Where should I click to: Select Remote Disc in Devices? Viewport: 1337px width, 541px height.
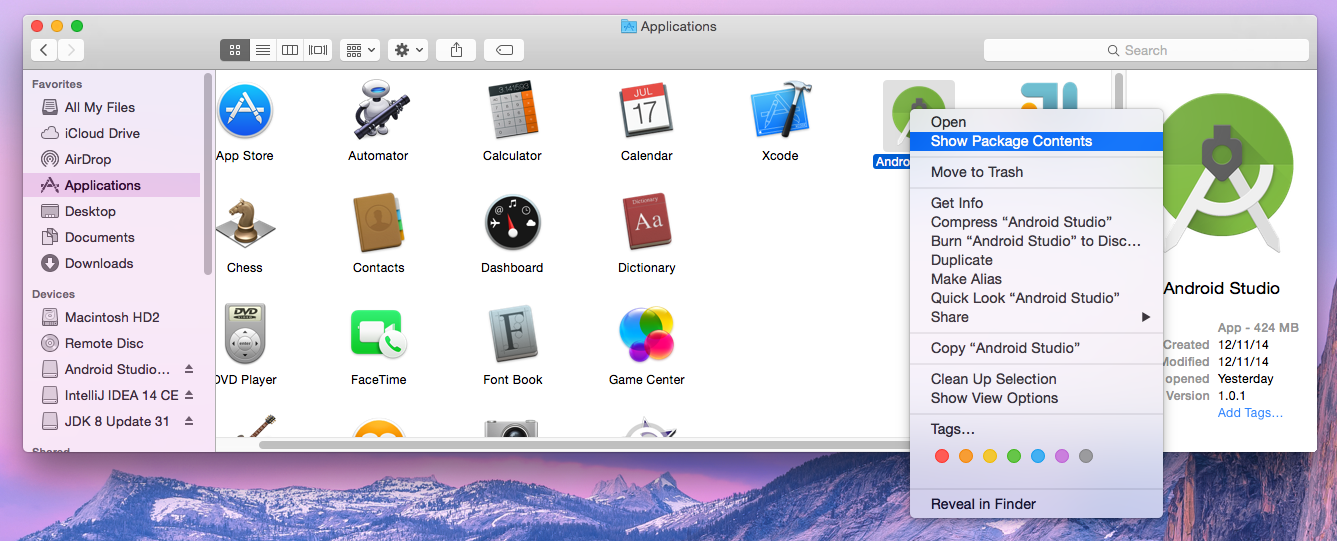110,343
